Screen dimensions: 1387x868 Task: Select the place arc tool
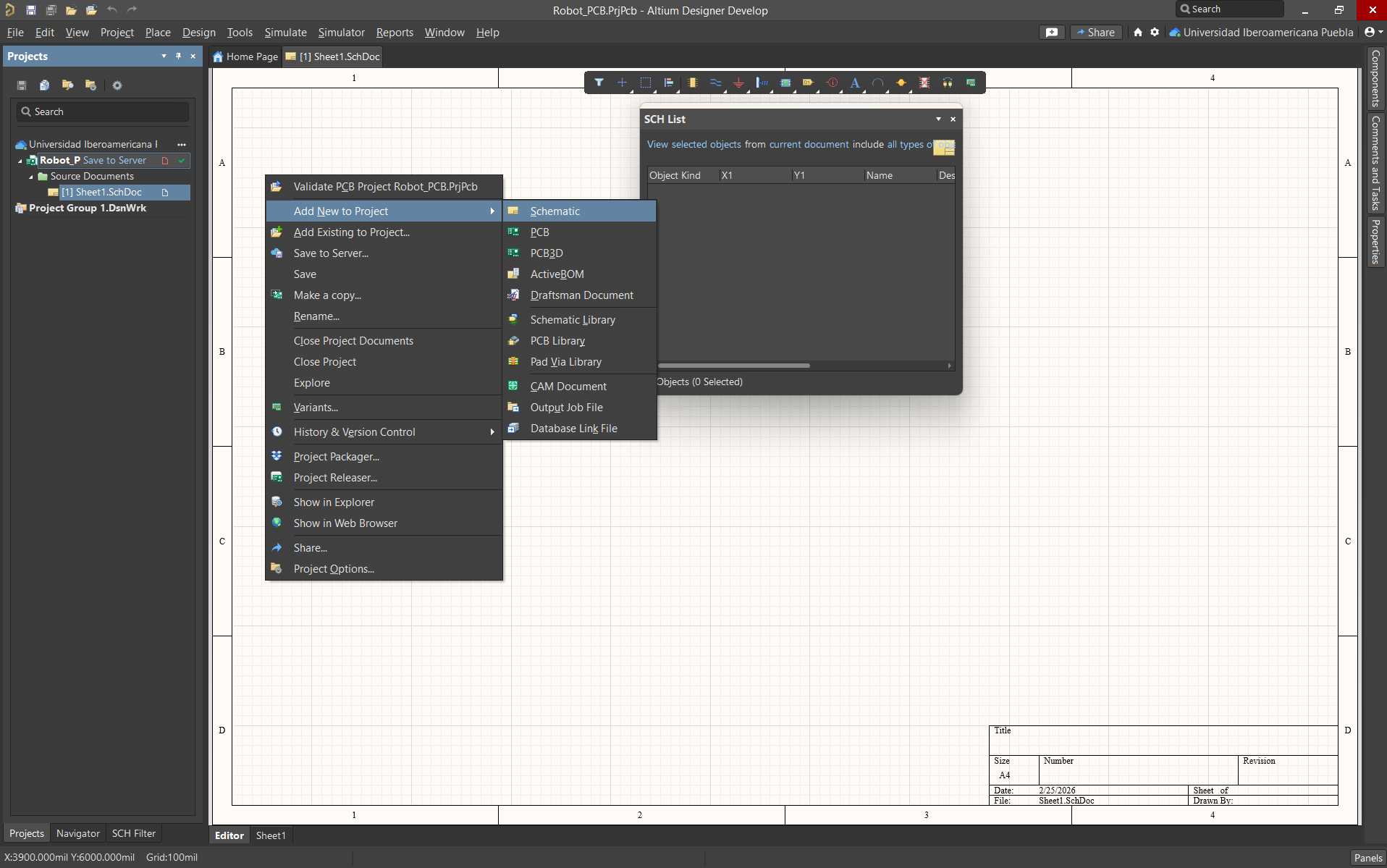tap(878, 83)
